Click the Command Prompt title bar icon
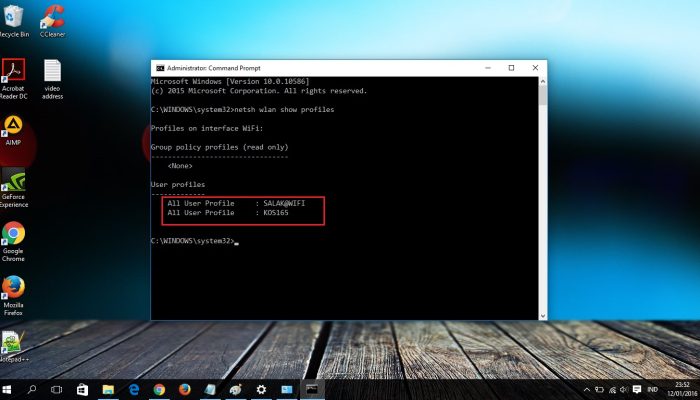This screenshot has height=400, width=700. [160, 68]
